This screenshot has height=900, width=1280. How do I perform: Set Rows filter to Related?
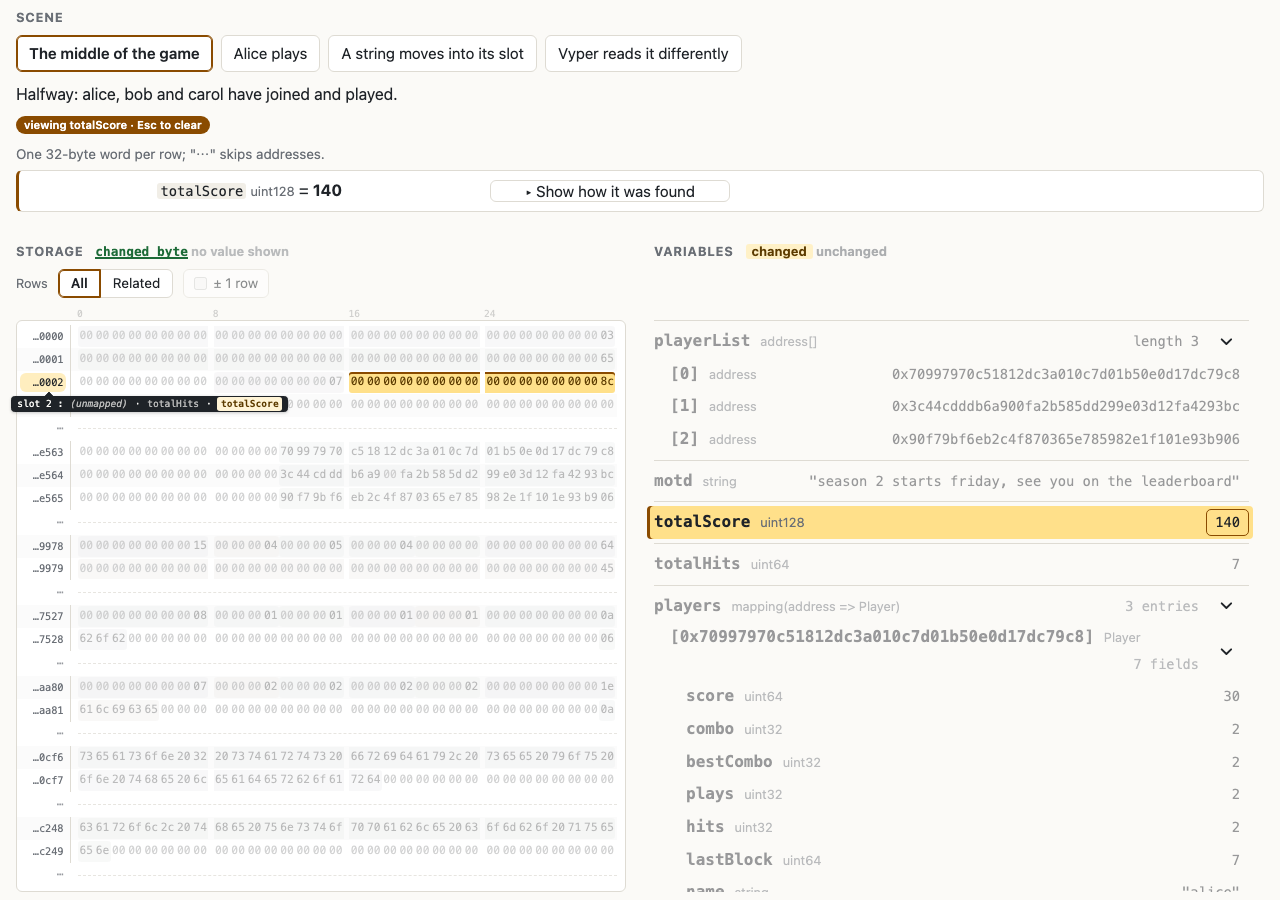coord(136,283)
